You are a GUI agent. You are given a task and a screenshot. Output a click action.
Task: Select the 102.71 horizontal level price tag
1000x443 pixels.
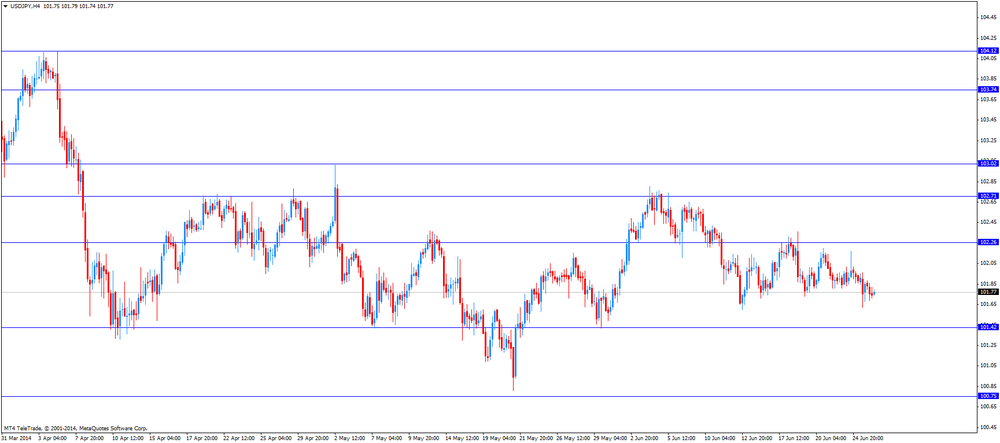point(988,196)
